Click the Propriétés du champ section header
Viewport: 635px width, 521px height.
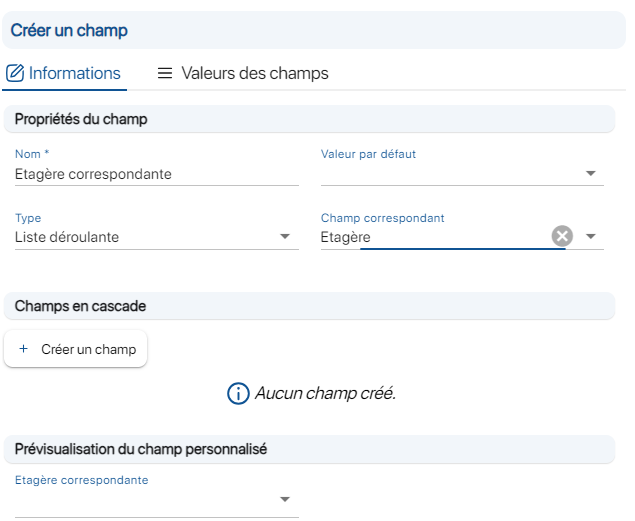tap(309, 119)
